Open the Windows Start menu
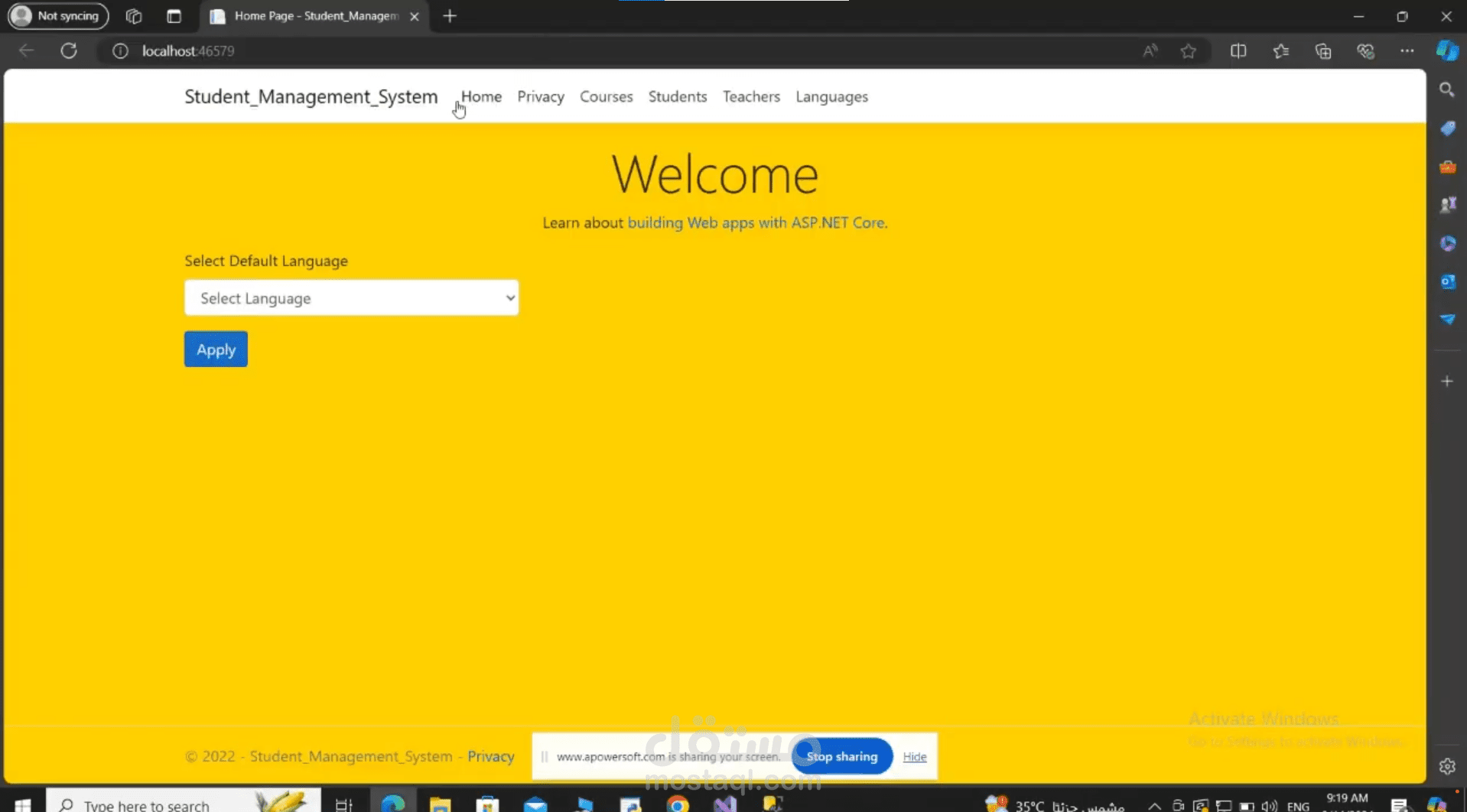 click(x=23, y=804)
